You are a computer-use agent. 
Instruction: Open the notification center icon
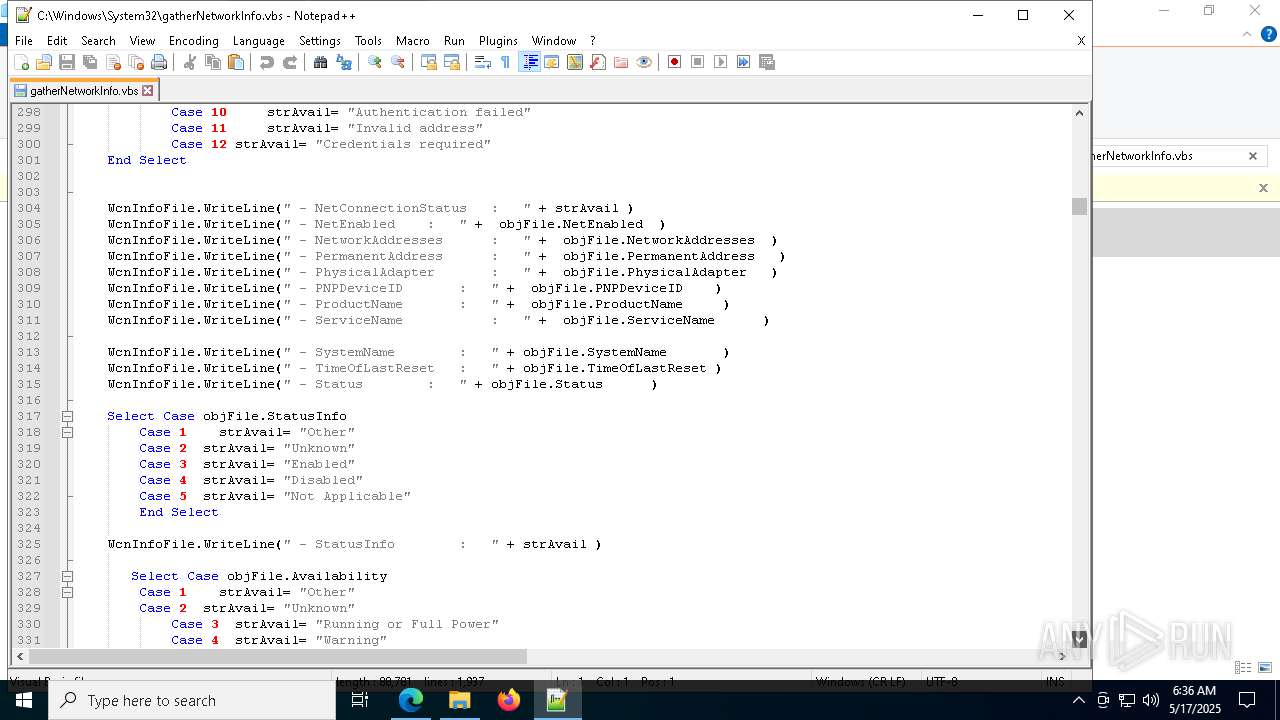pos(1247,700)
